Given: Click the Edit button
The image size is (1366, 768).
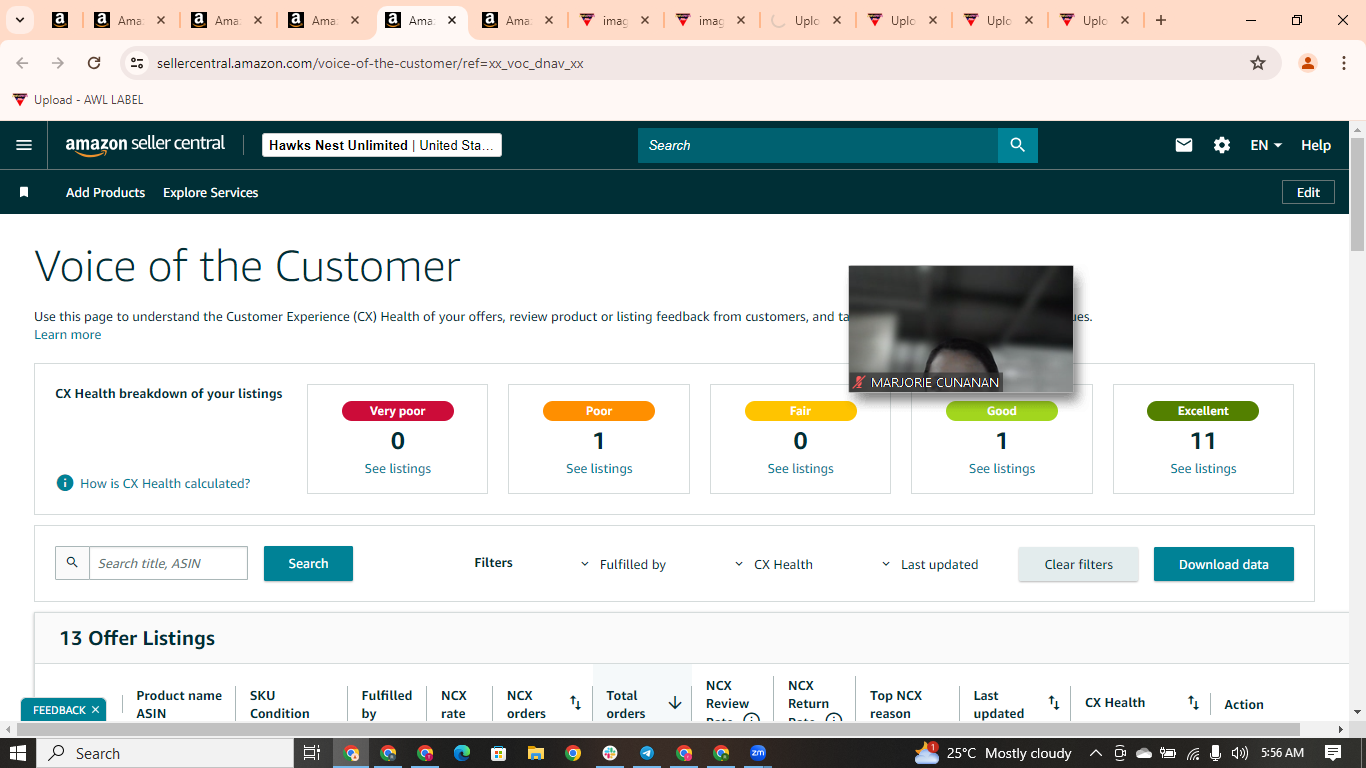Looking at the screenshot, I should [x=1308, y=192].
